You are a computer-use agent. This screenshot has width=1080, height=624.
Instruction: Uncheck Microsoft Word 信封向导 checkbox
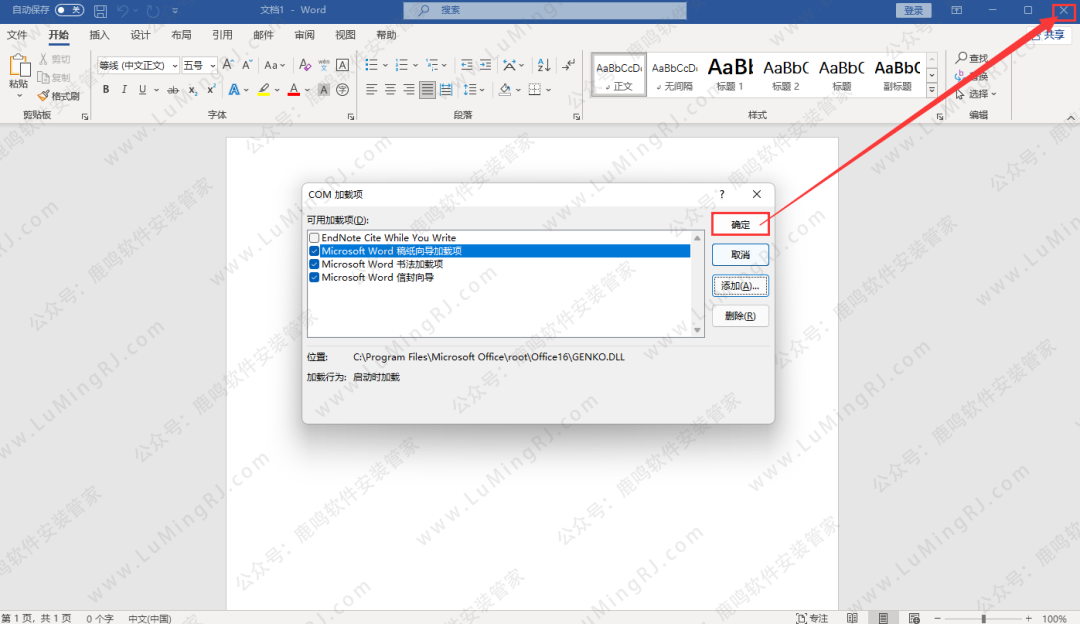[x=314, y=277]
